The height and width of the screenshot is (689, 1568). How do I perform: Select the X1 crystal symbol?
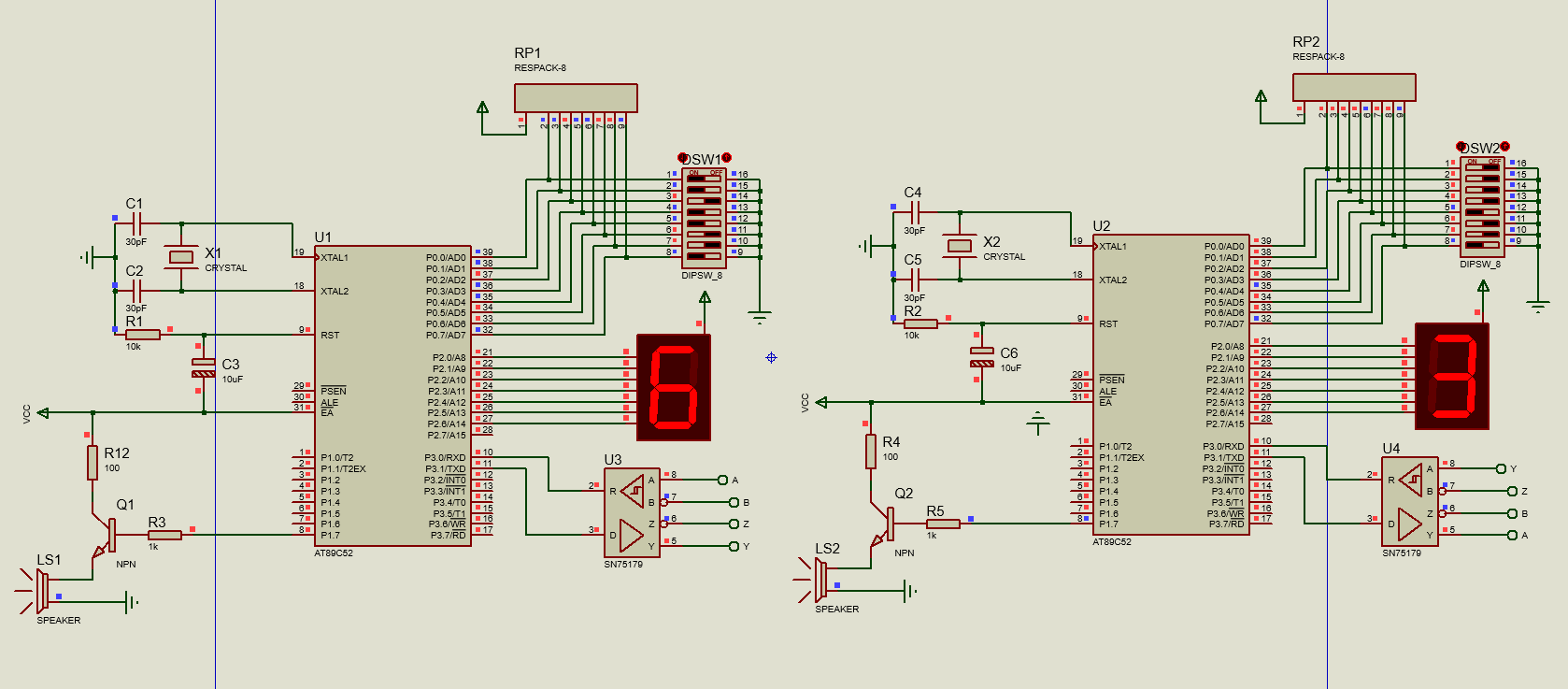[x=180, y=257]
